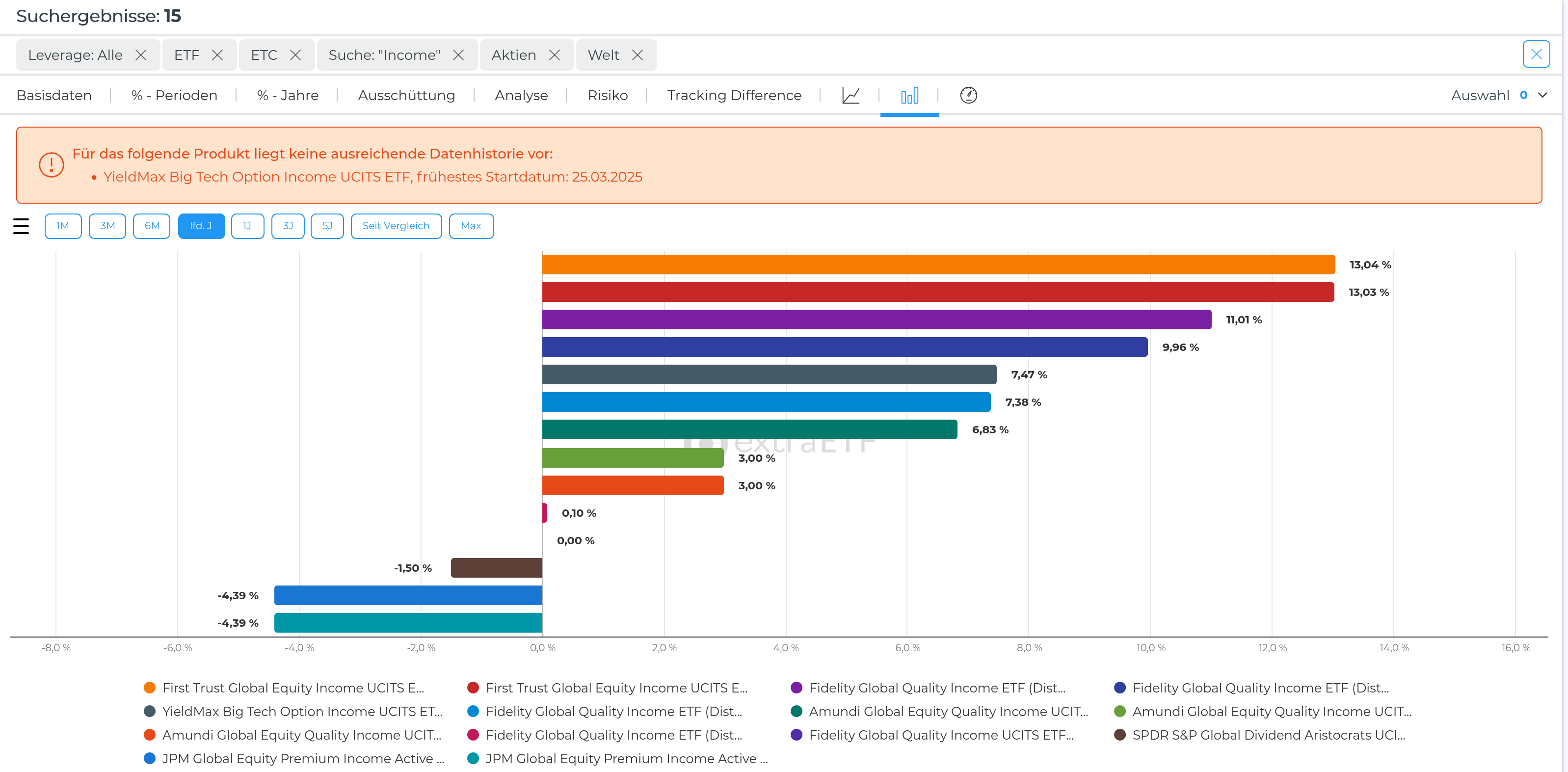The height and width of the screenshot is (772, 1568).
Task: Select the 1J time period
Action: tap(247, 226)
